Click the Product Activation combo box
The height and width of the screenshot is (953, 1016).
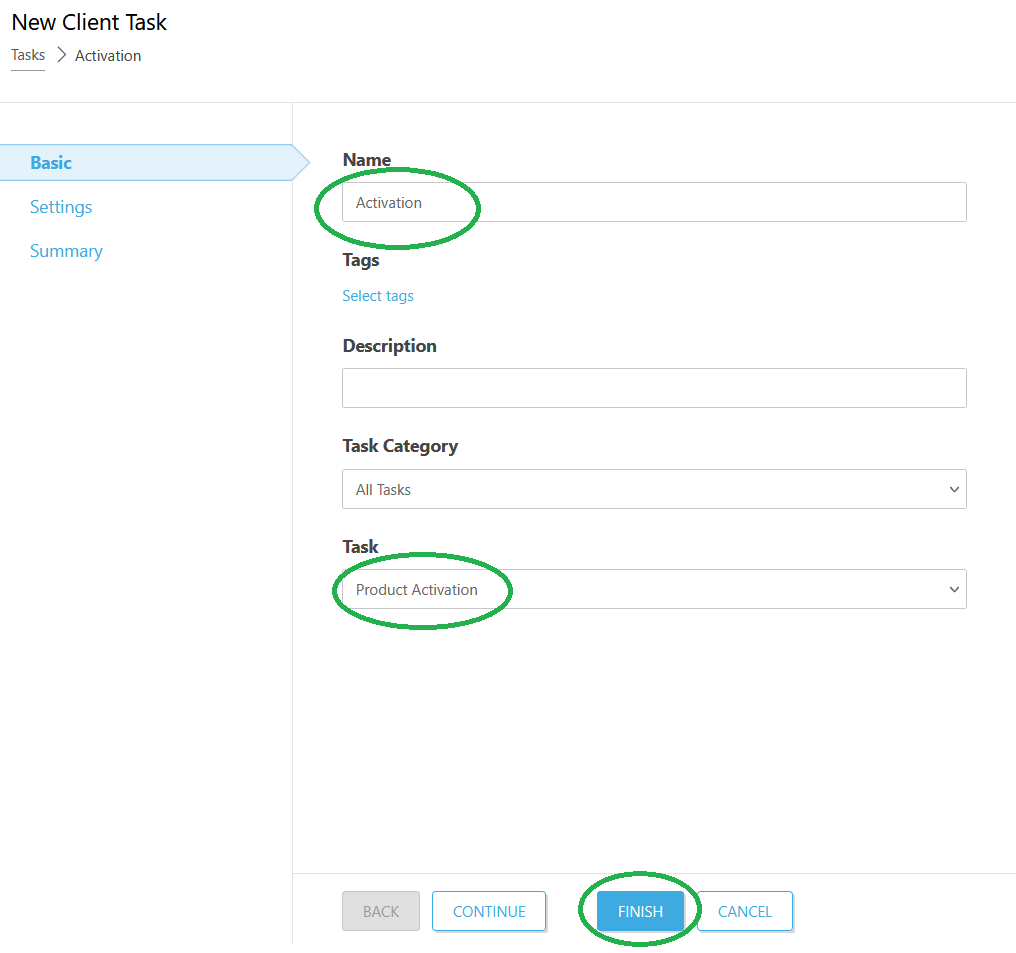click(x=654, y=589)
